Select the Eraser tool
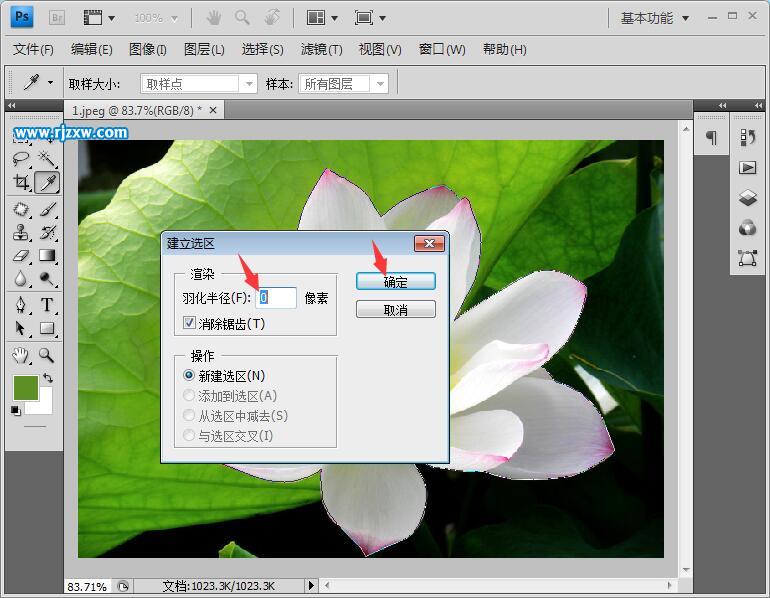The width and height of the screenshot is (770, 598). click(21, 256)
